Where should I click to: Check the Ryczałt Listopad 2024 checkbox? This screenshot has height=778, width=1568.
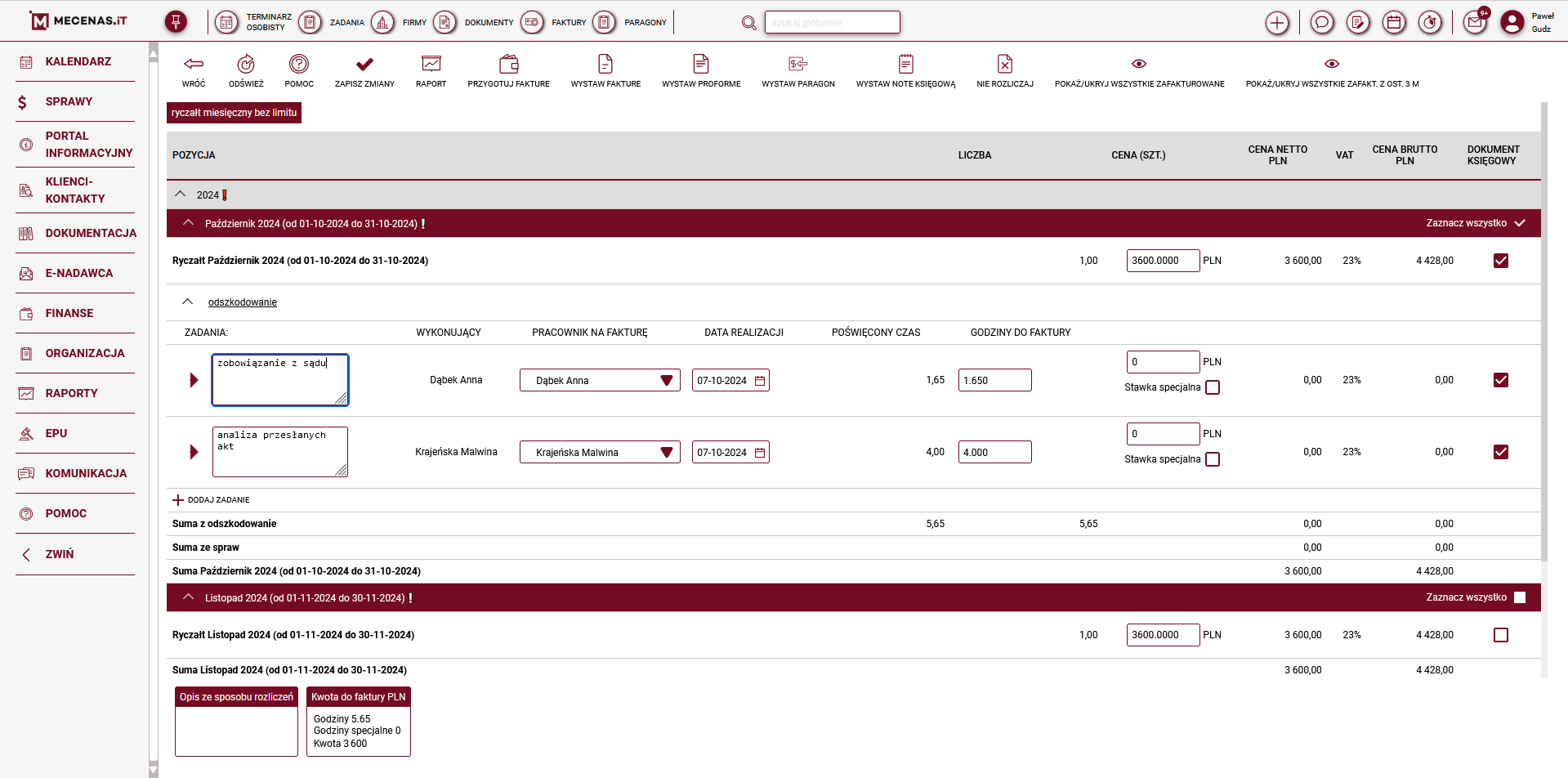coord(1501,634)
